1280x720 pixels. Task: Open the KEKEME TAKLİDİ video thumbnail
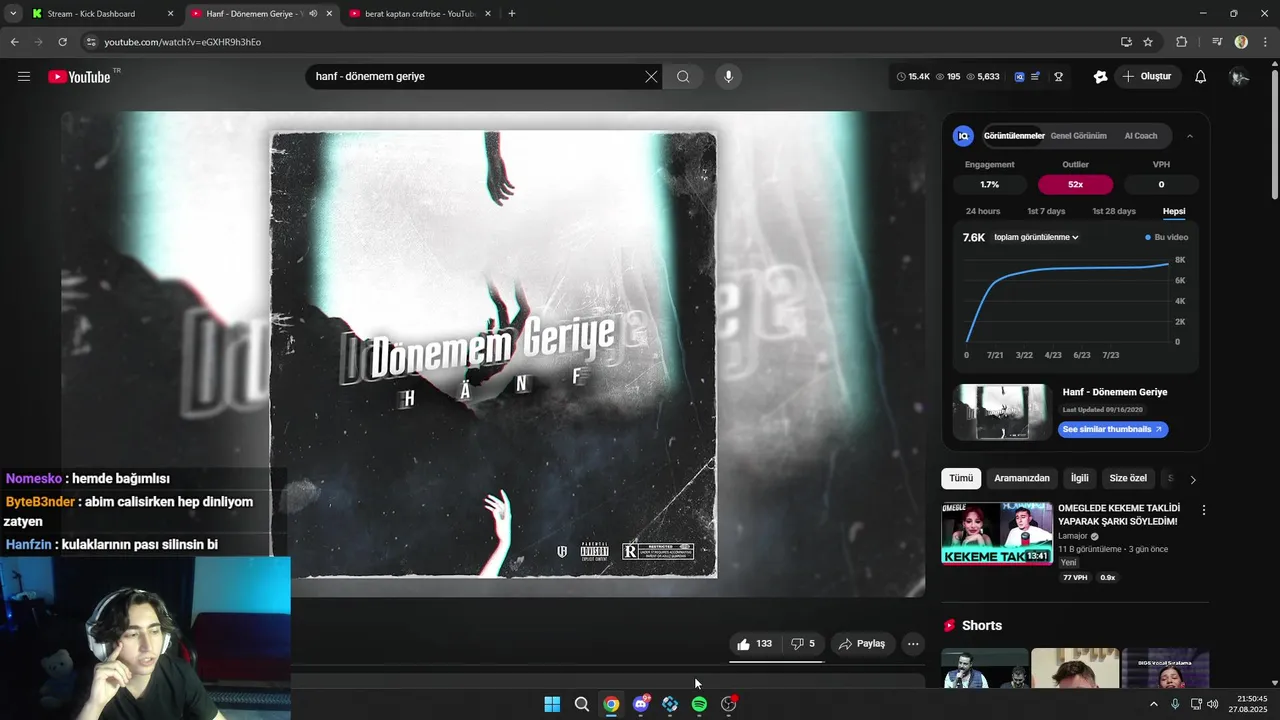tap(997, 534)
